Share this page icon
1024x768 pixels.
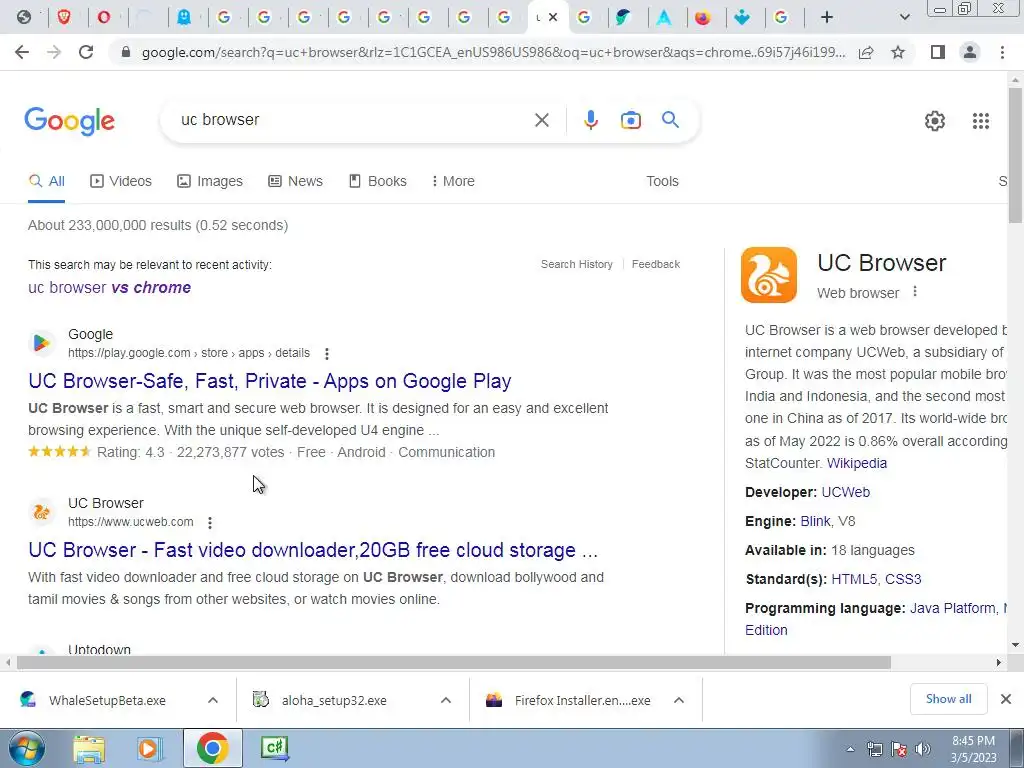[866, 52]
